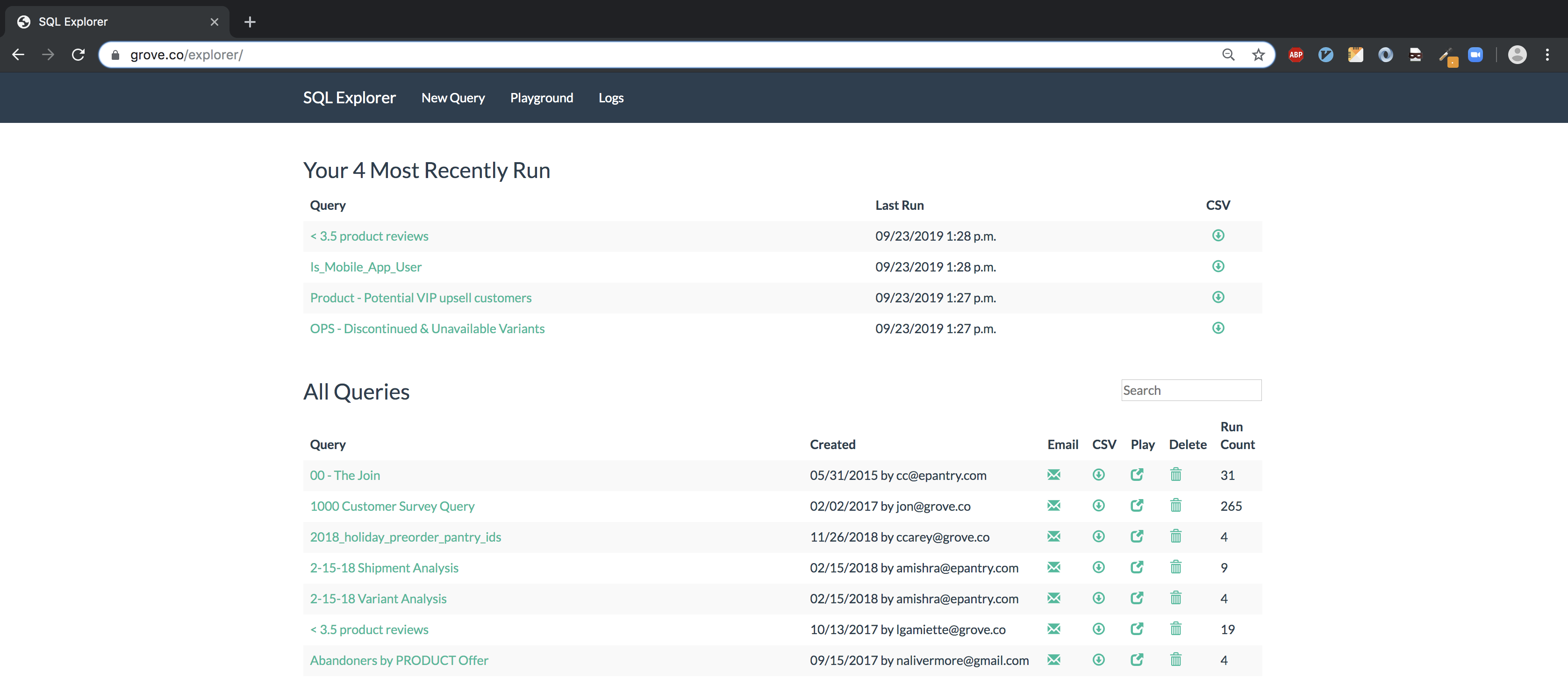This screenshot has width=1568, height=679.
Task: Open the Chrome three-dot menu
Action: 1547,55
